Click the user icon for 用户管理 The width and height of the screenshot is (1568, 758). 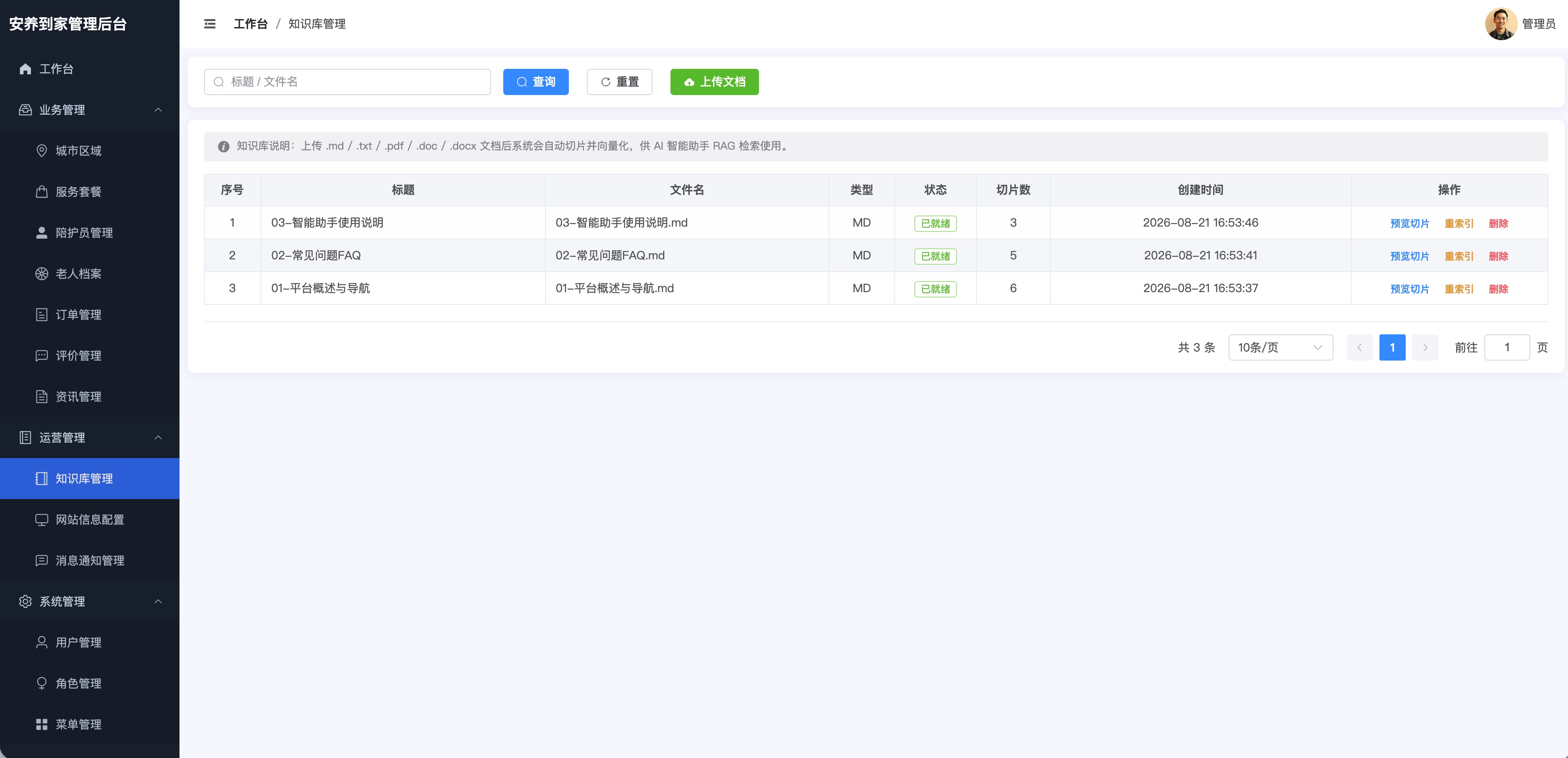[41, 642]
